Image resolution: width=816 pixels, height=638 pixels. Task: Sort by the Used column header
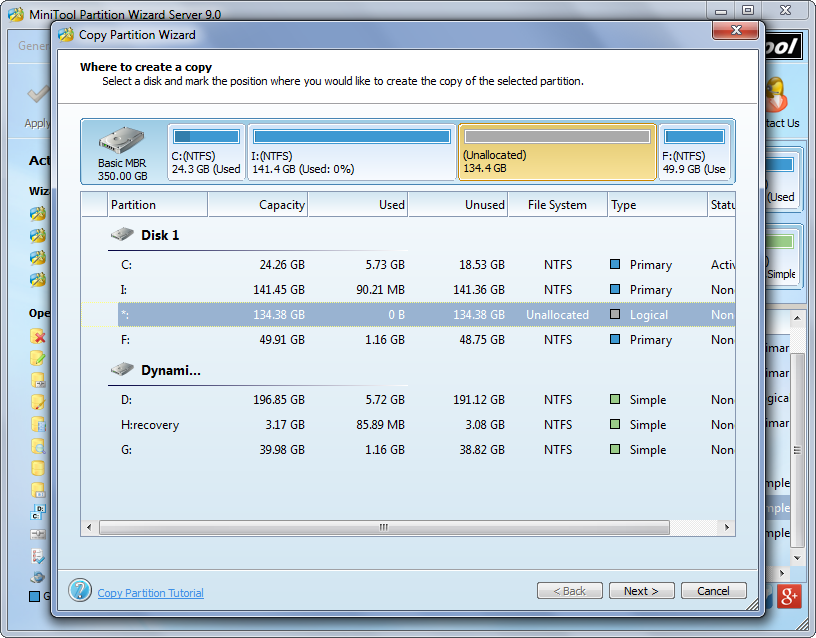(x=358, y=205)
